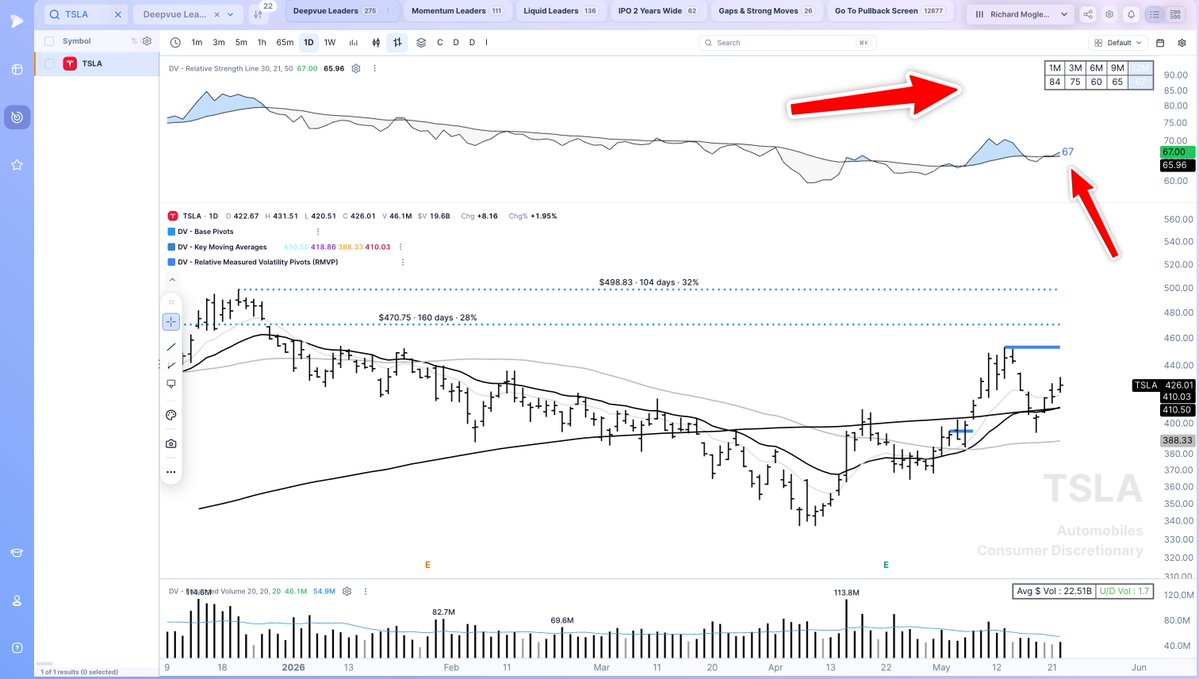Open notifications bell icon
Image resolution: width=1199 pixels, height=679 pixels.
pos(1131,15)
